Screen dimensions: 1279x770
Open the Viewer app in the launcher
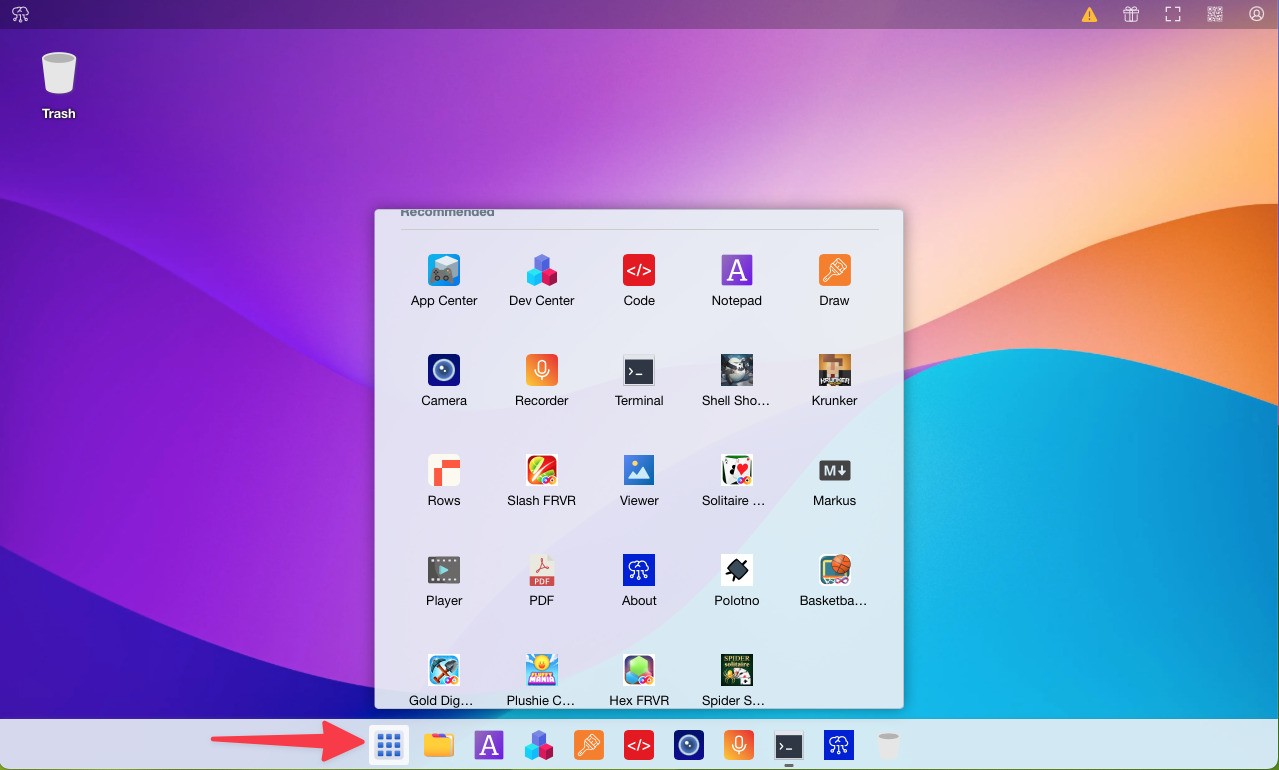(638, 471)
